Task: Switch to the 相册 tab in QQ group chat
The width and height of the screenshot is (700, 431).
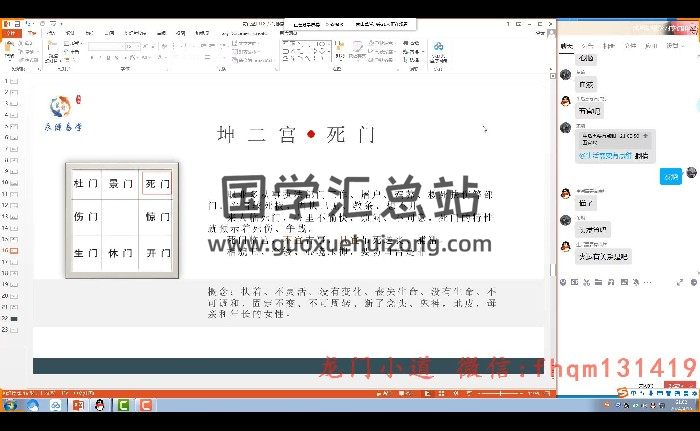Action: coord(609,46)
